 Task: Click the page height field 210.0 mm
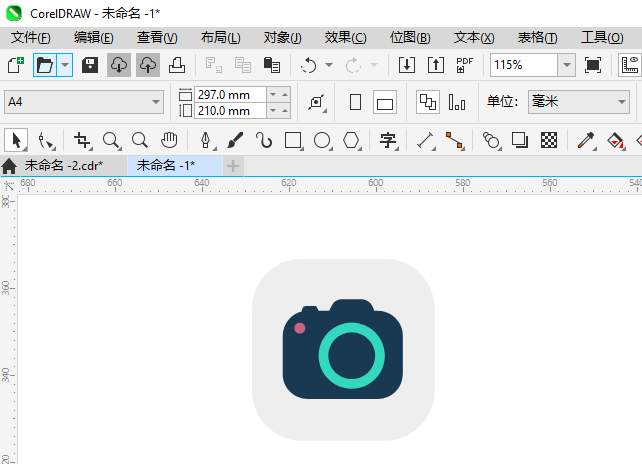(x=230, y=111)
